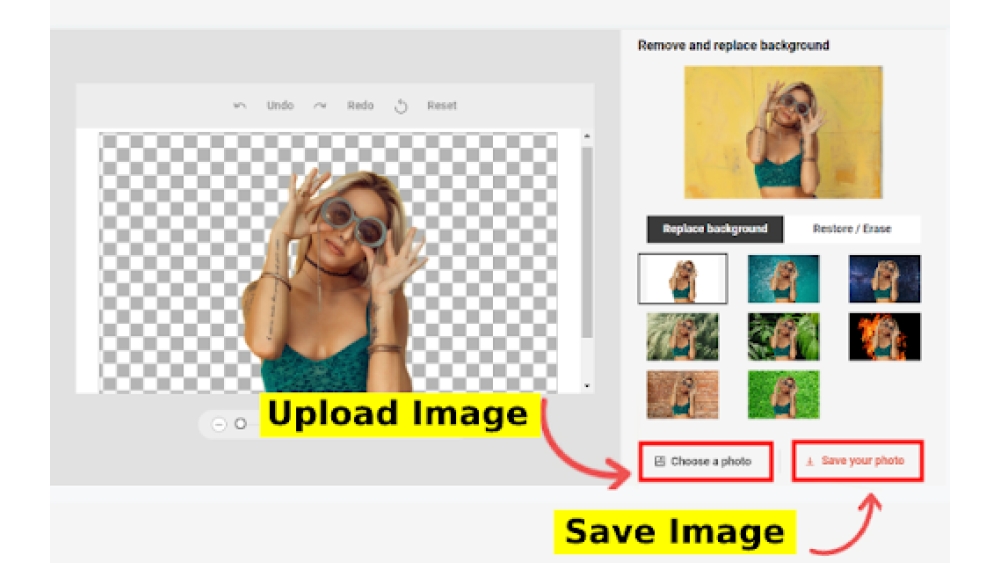Click the Redo text button

click(360, 105)
